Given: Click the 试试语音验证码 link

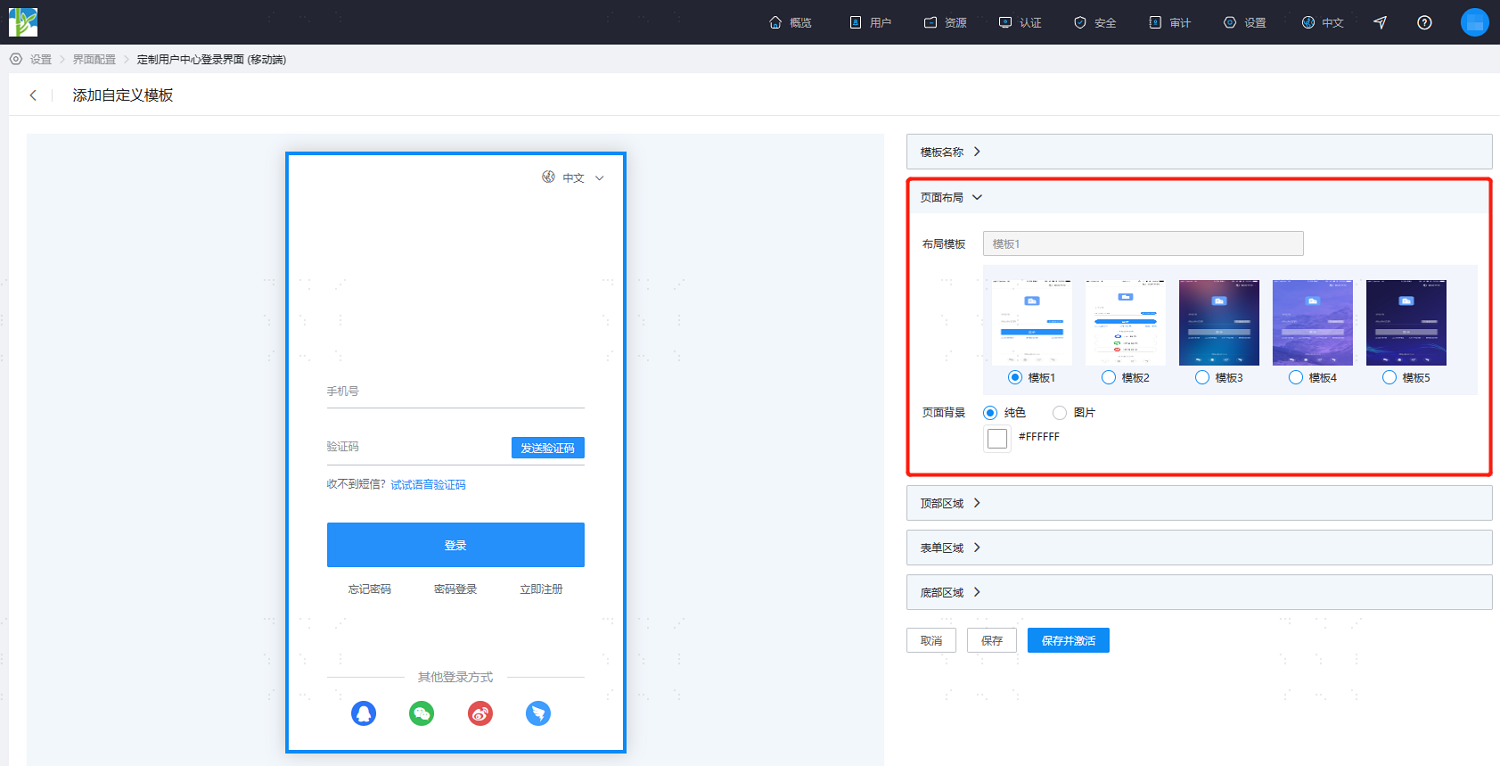Looking at the screenshot, I should (x=428, y=485).
